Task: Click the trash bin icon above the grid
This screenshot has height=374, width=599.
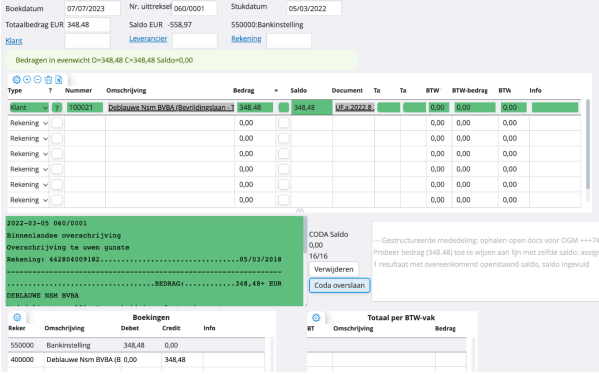Action: (48, 79)
